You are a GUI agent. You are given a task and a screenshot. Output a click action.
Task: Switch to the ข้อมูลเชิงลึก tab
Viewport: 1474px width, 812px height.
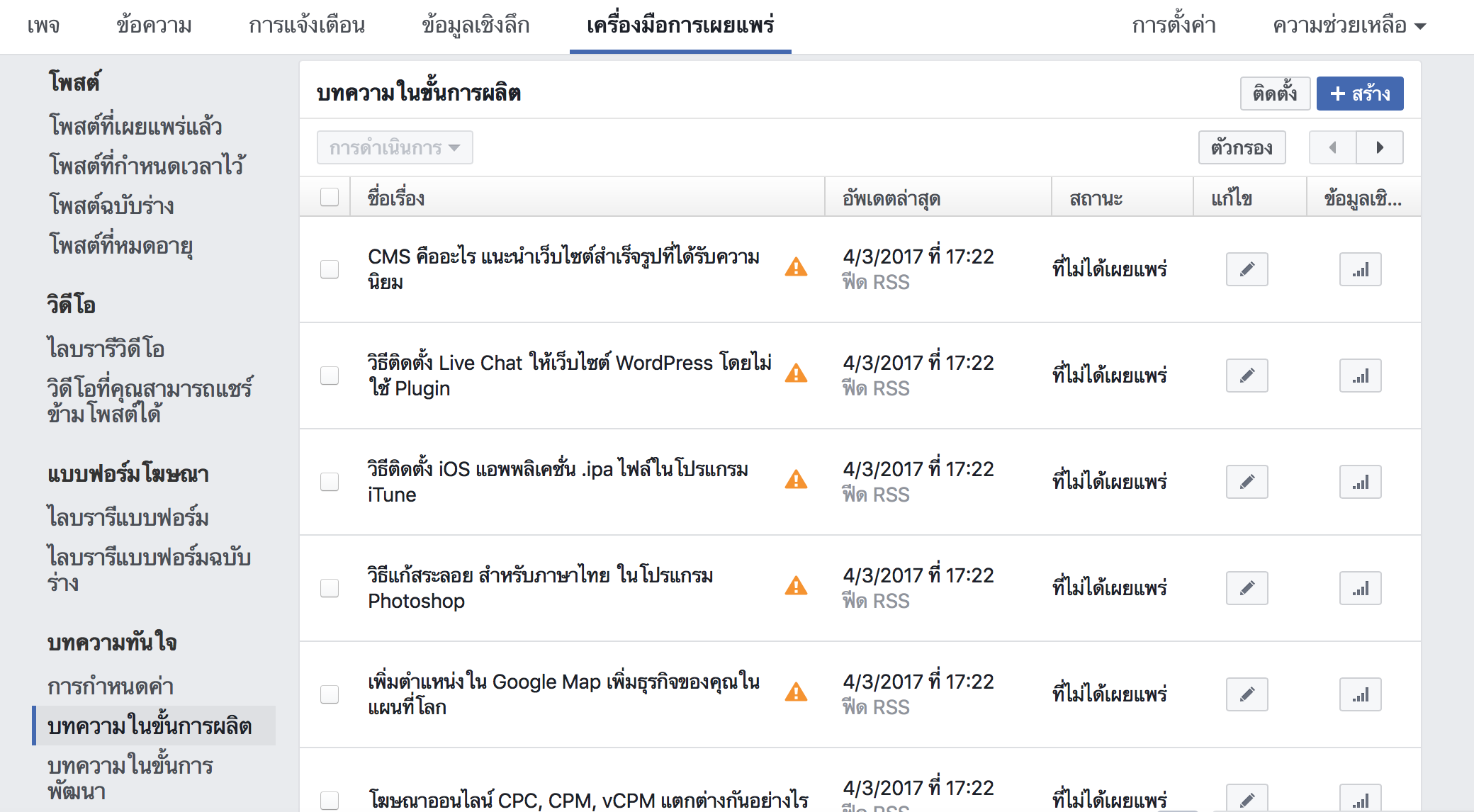[x=476, y=26]
